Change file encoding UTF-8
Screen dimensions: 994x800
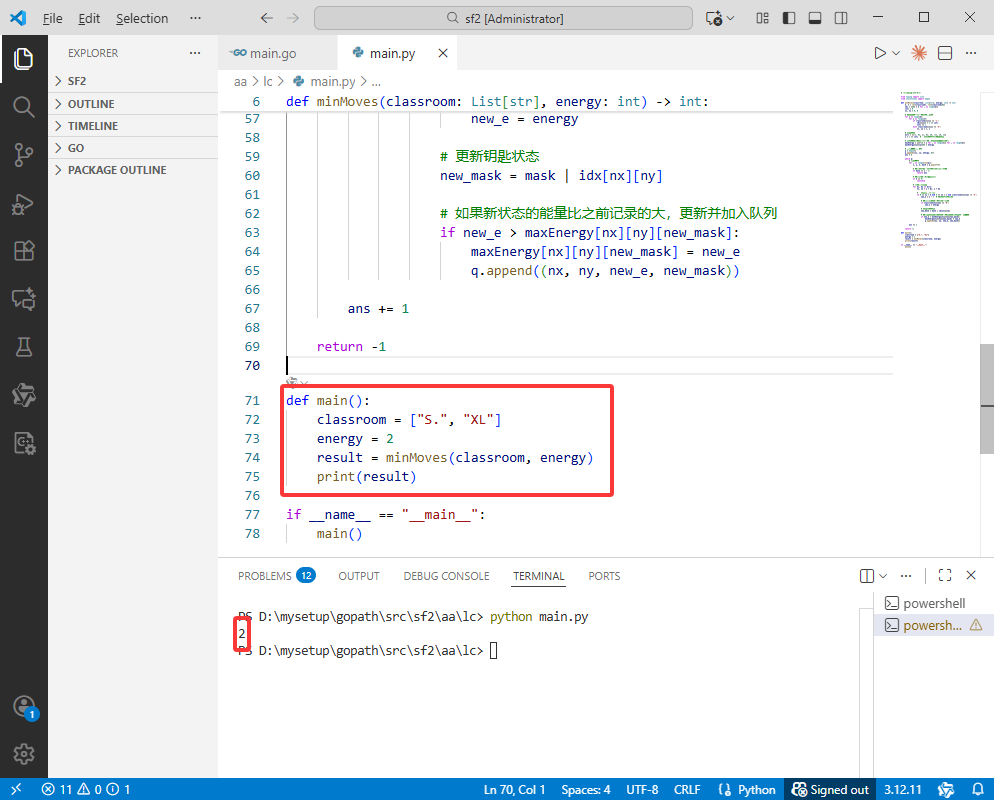(642, 789)
